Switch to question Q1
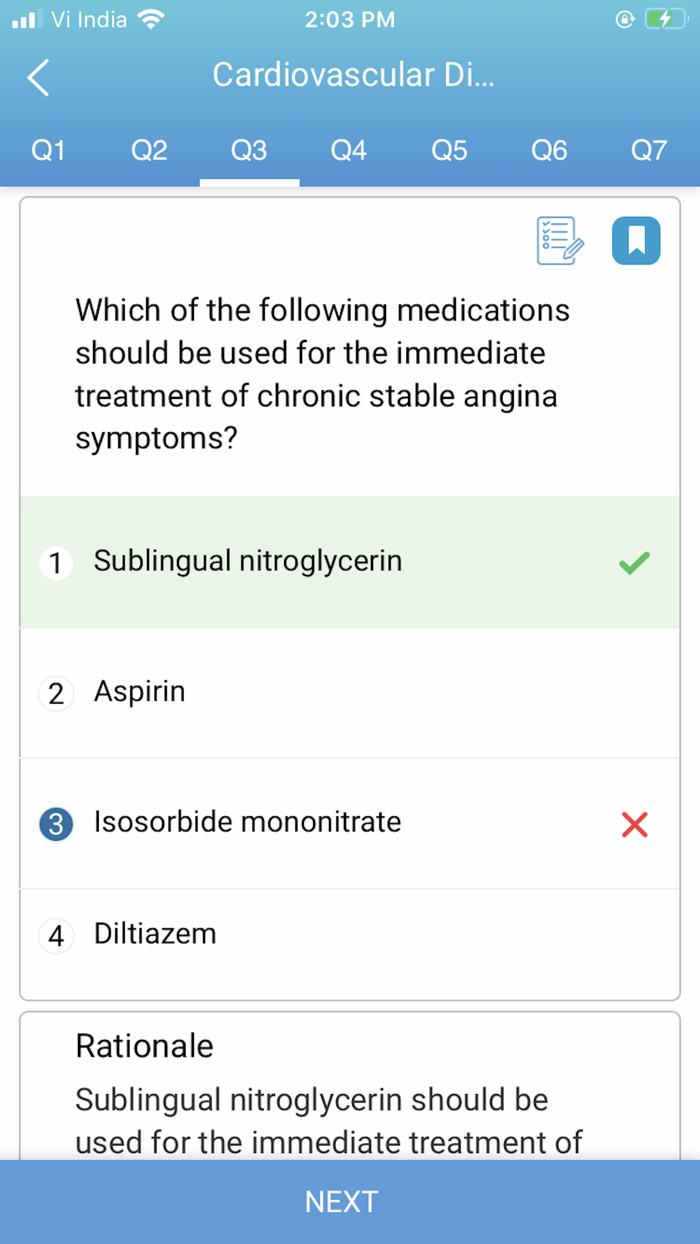 [48, 150]
